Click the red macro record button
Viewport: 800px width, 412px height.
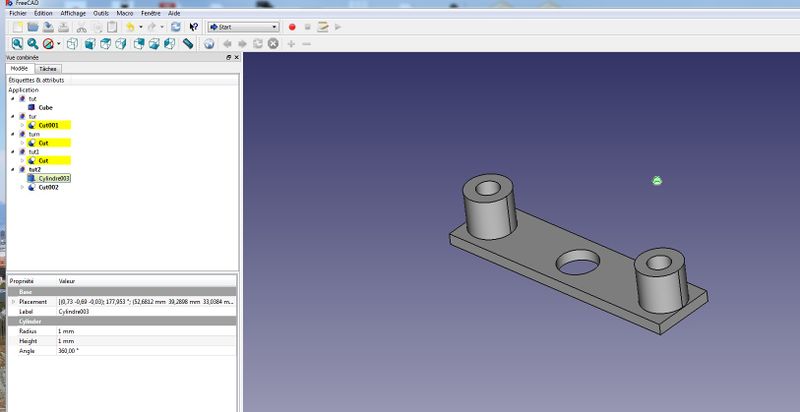point(292,27)
